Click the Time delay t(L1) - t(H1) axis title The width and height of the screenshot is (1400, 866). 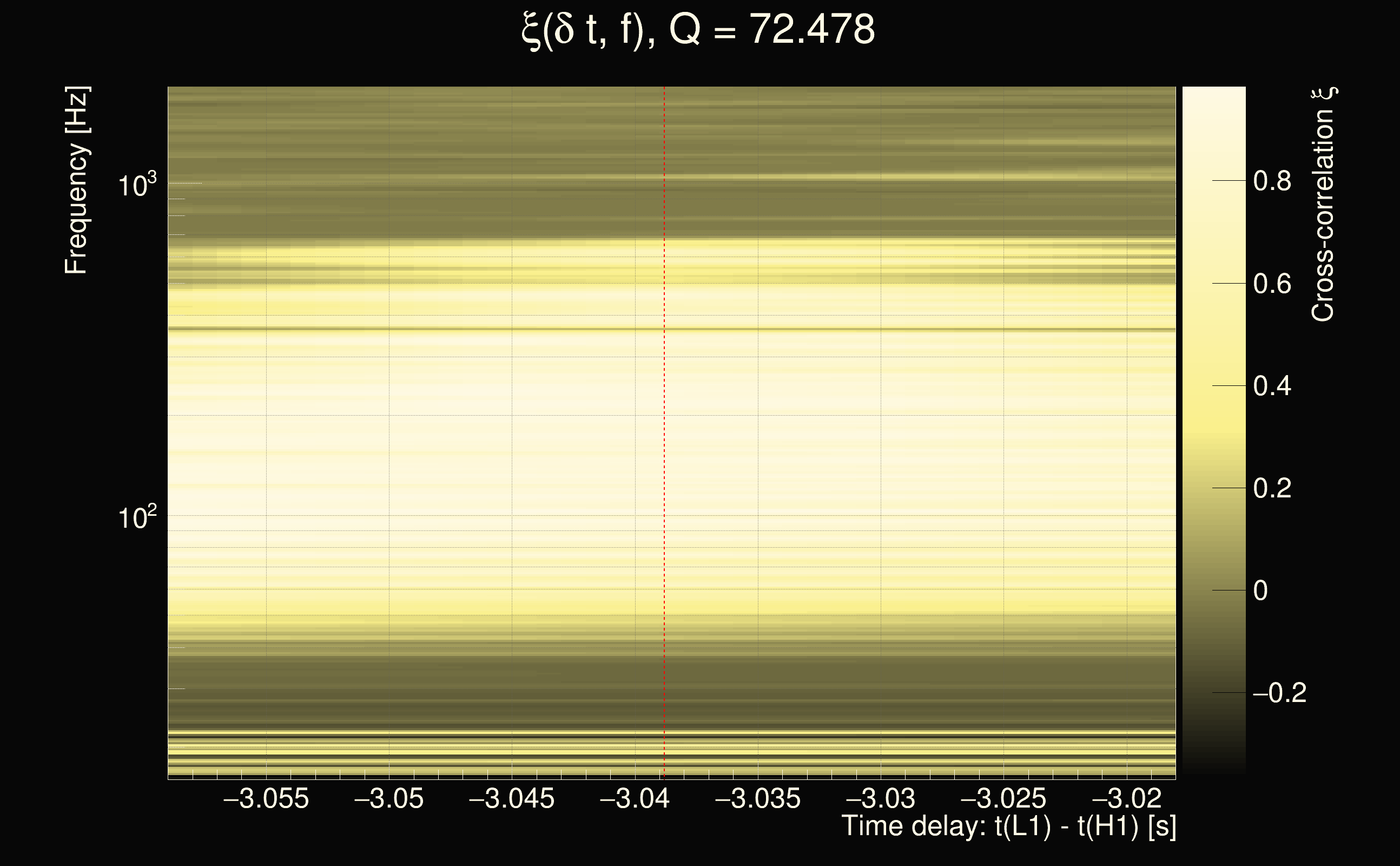(x=1008, y=826)
